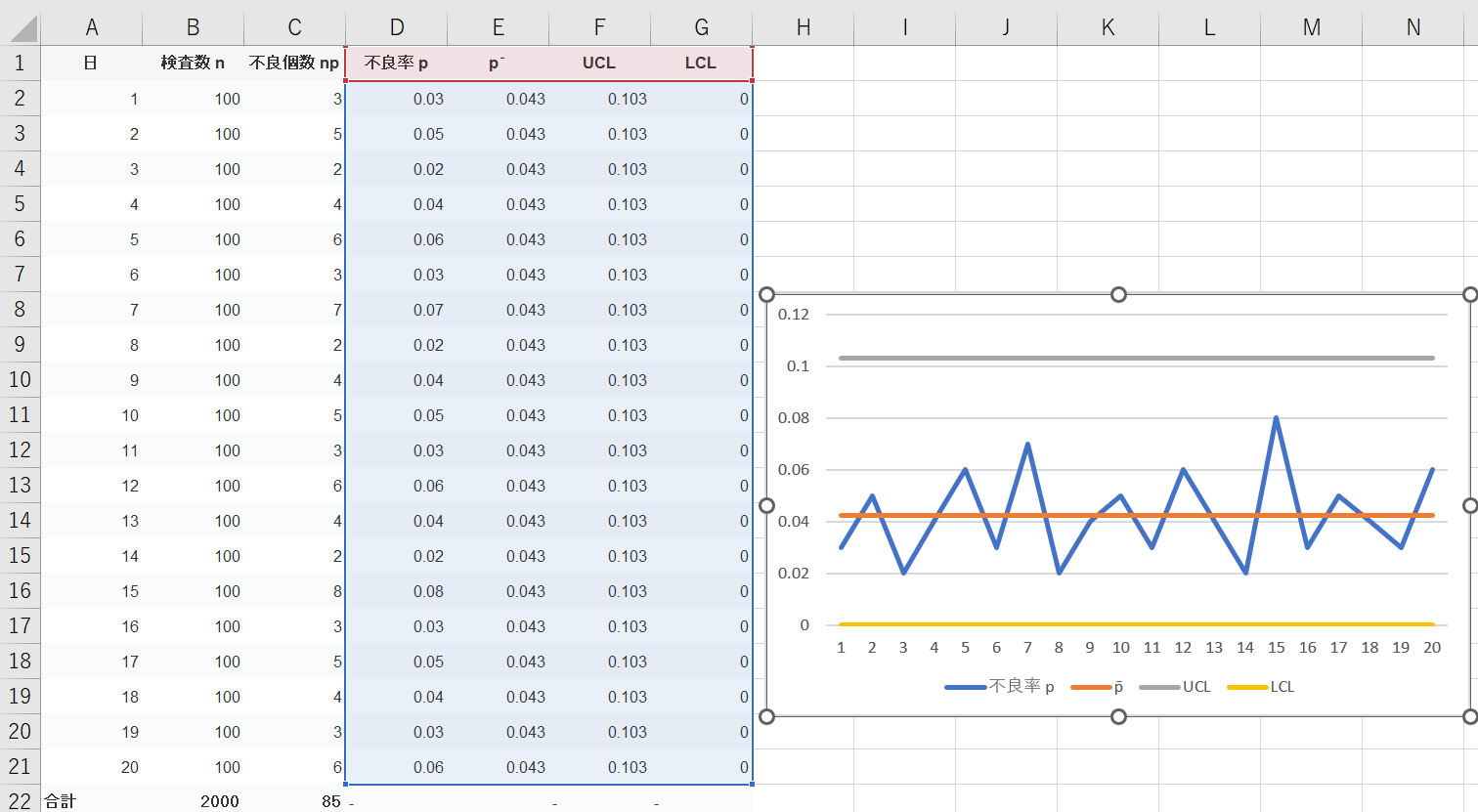Click the 合計 cell in row 22
This screenshot has height=812, width=1478.
pos(61,800)
